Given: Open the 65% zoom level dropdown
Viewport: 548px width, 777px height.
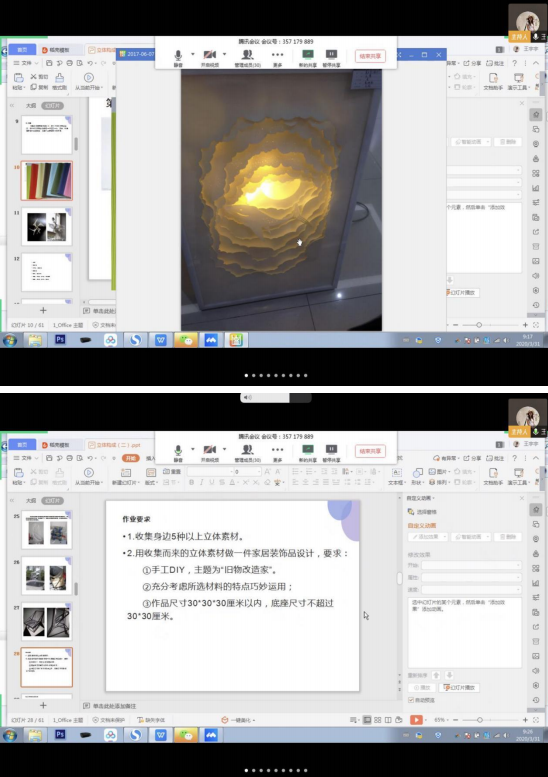Looking at the screenshot, I should pyautogui.click(x=441, y=720).
